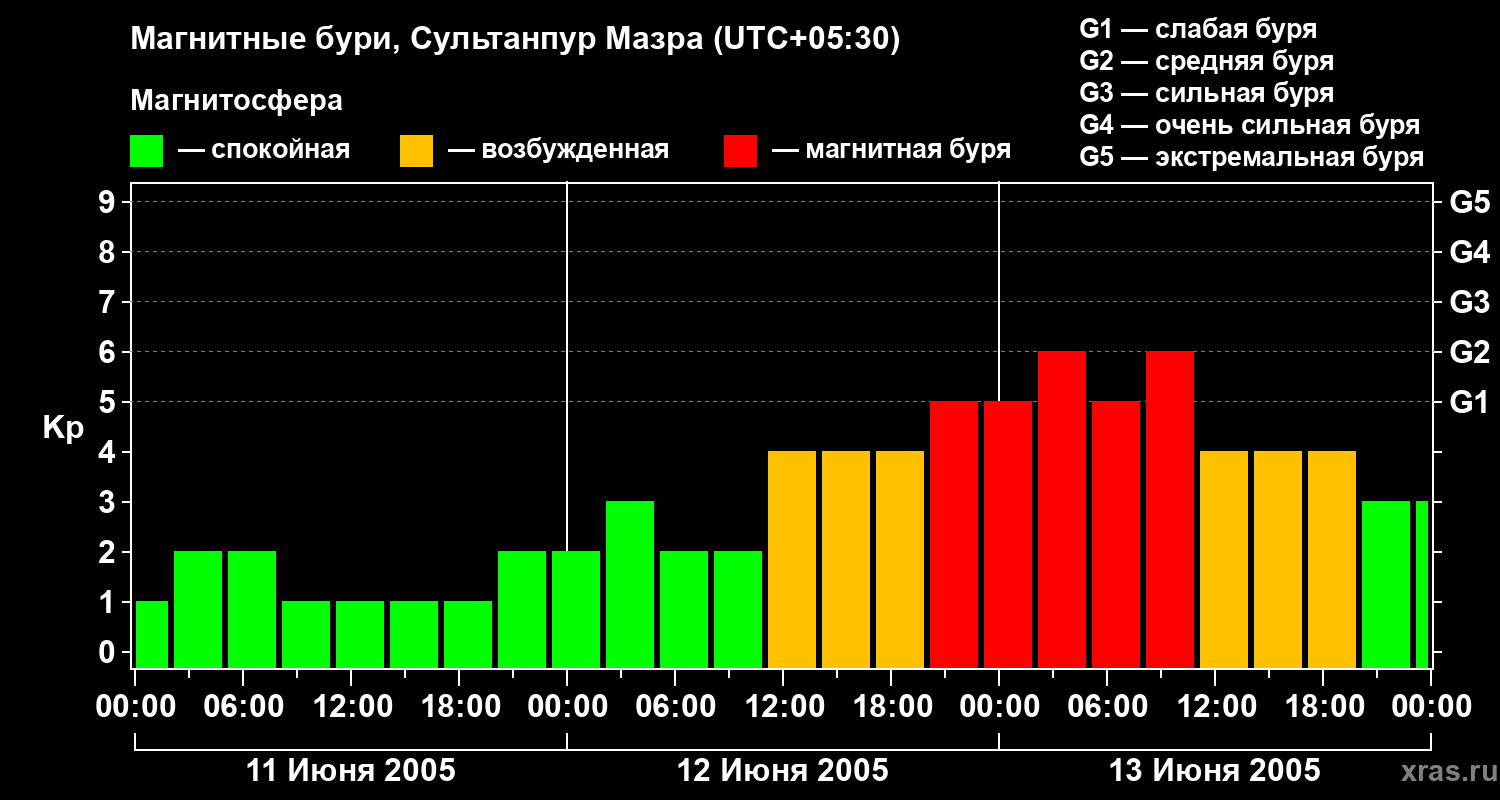The width and height of the screenshot is (1500, 800).
Task: Click first orange Kp 4 bar at 12:00 on 12 June
Action: tap(792, 559)
